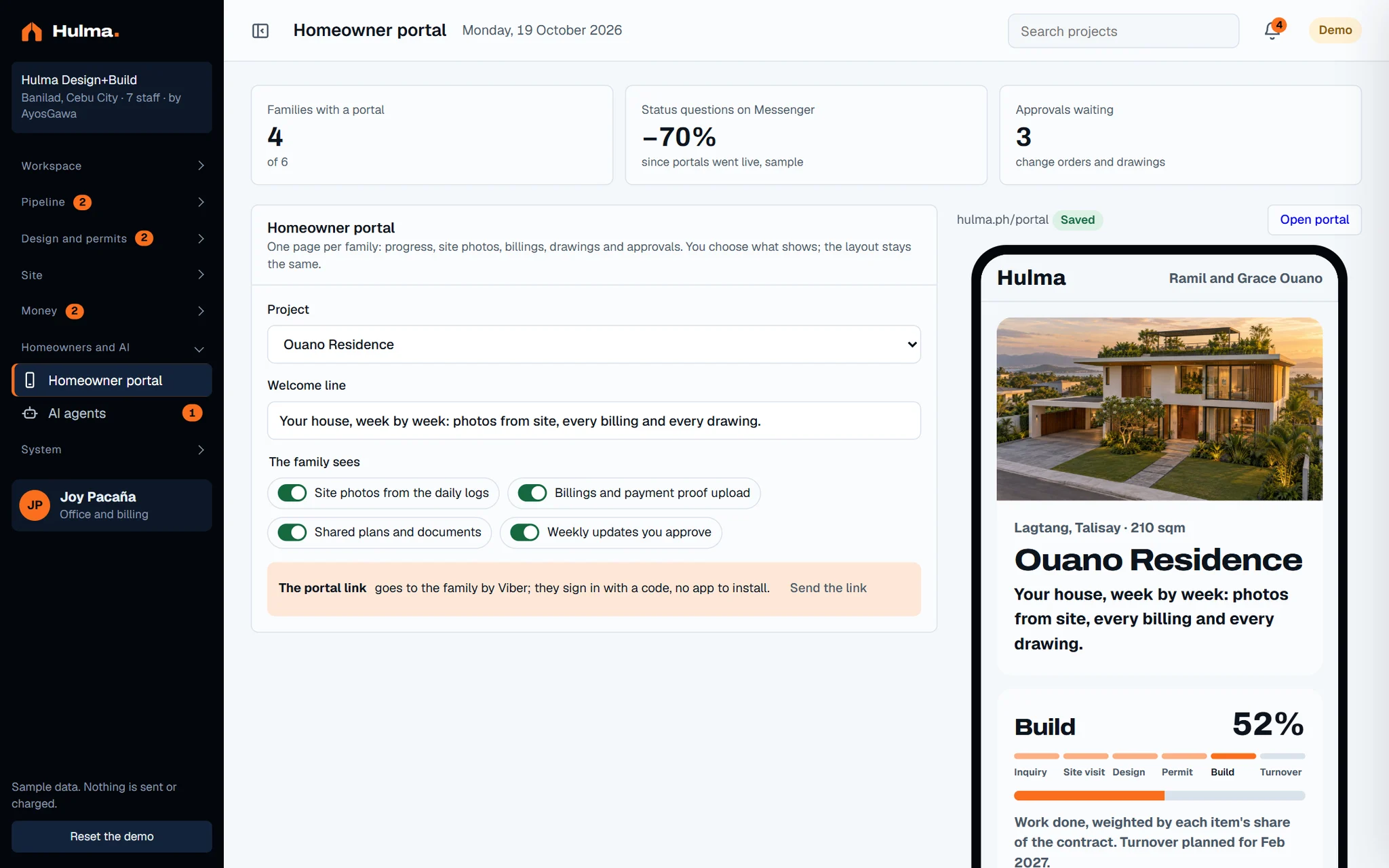
Task: Click the Families with a portal card
Action: (x=432, y=135)
